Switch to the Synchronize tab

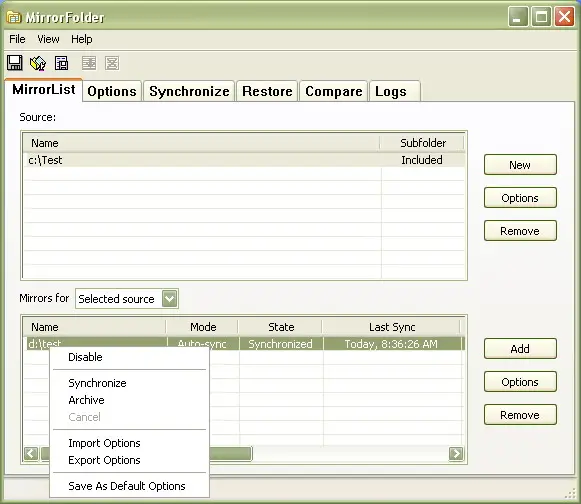coord(189,91)
